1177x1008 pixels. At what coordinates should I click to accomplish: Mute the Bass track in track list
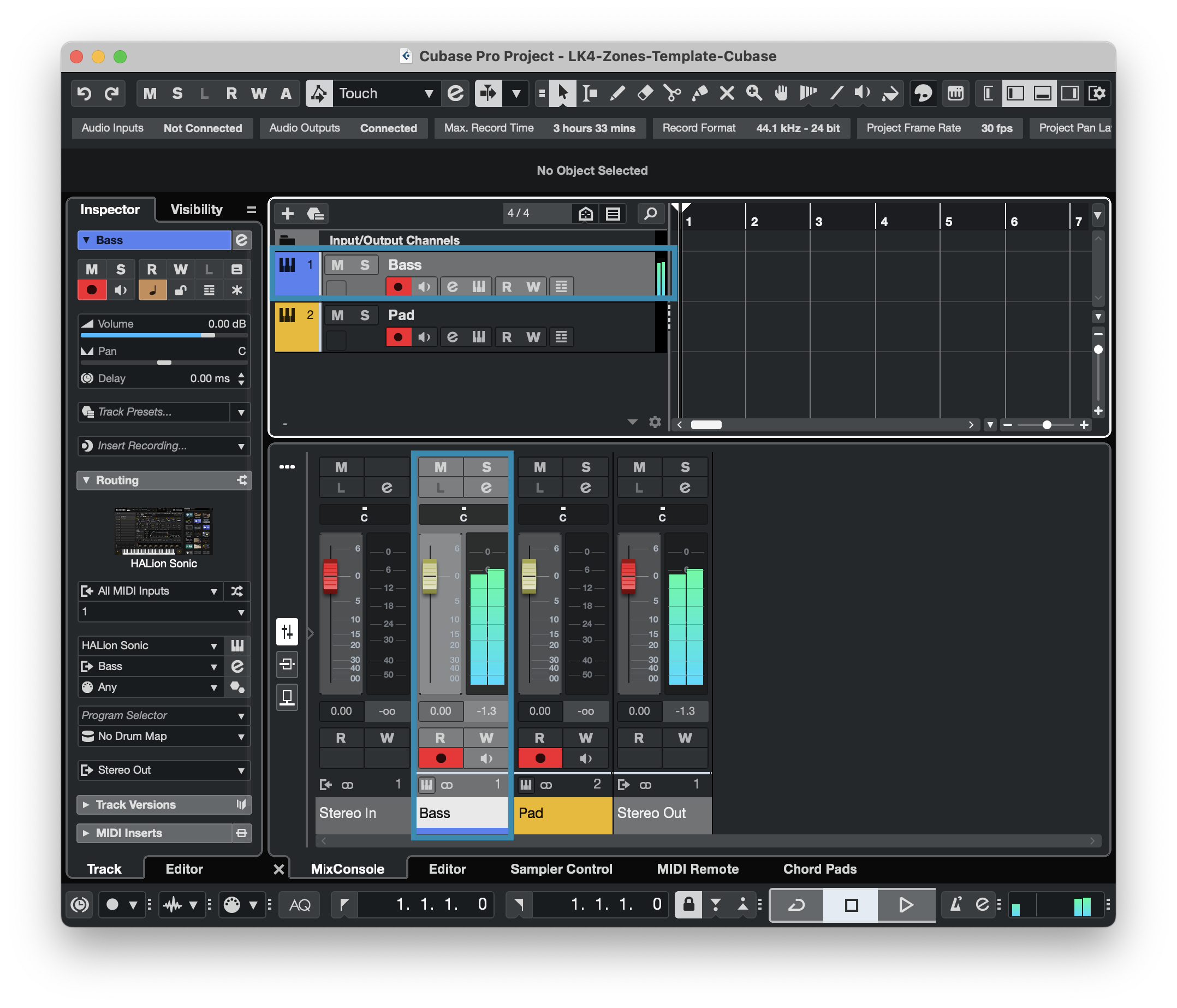tap(337, 265)
